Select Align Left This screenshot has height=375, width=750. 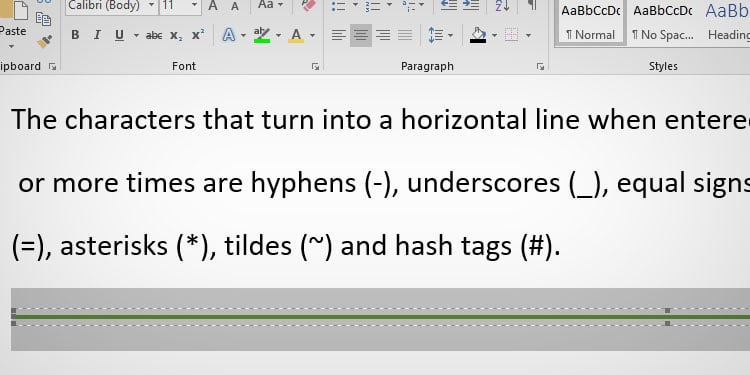pos(339,35)
